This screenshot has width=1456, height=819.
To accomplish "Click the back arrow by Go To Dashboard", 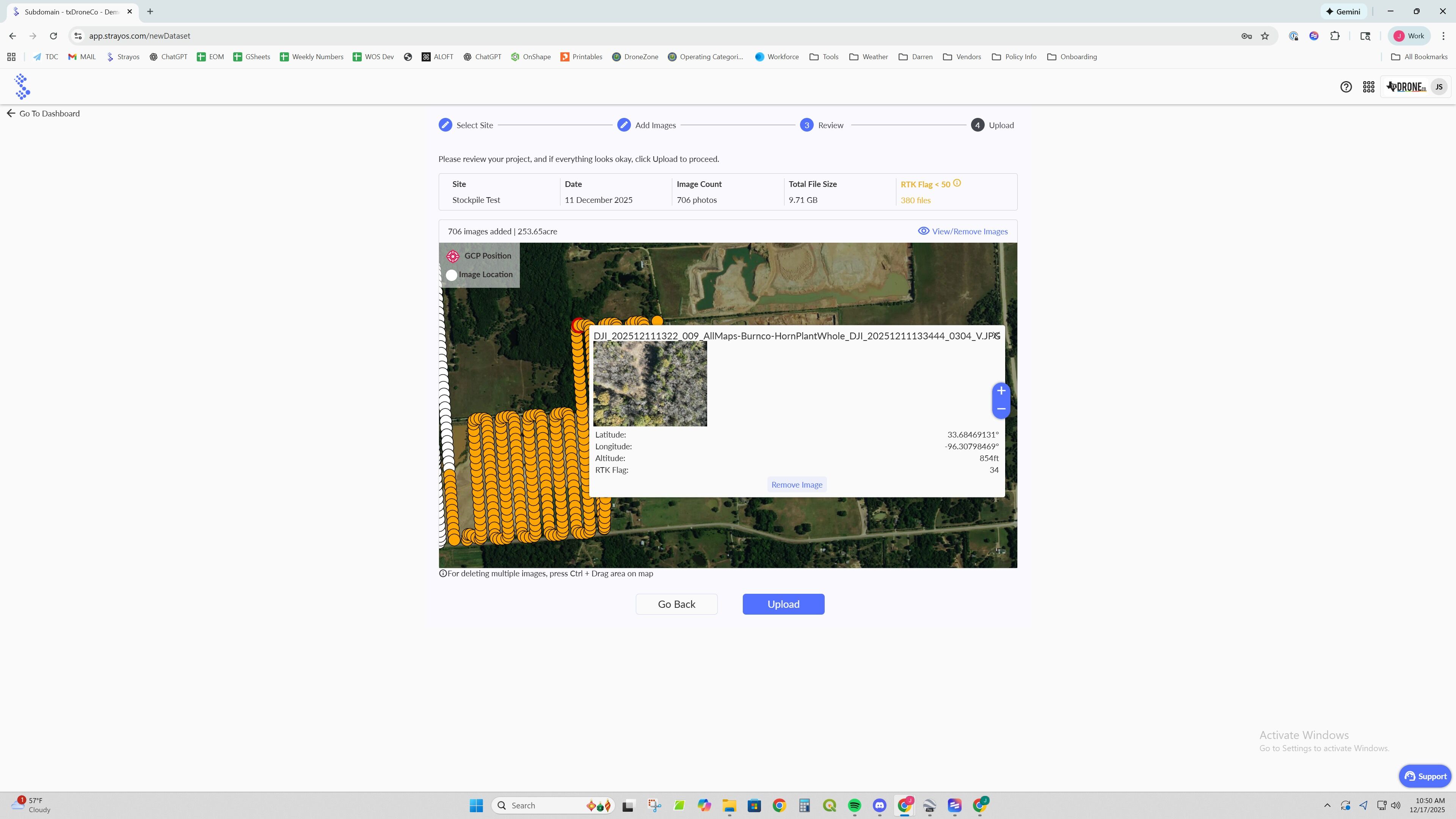I will coord(11,113).
